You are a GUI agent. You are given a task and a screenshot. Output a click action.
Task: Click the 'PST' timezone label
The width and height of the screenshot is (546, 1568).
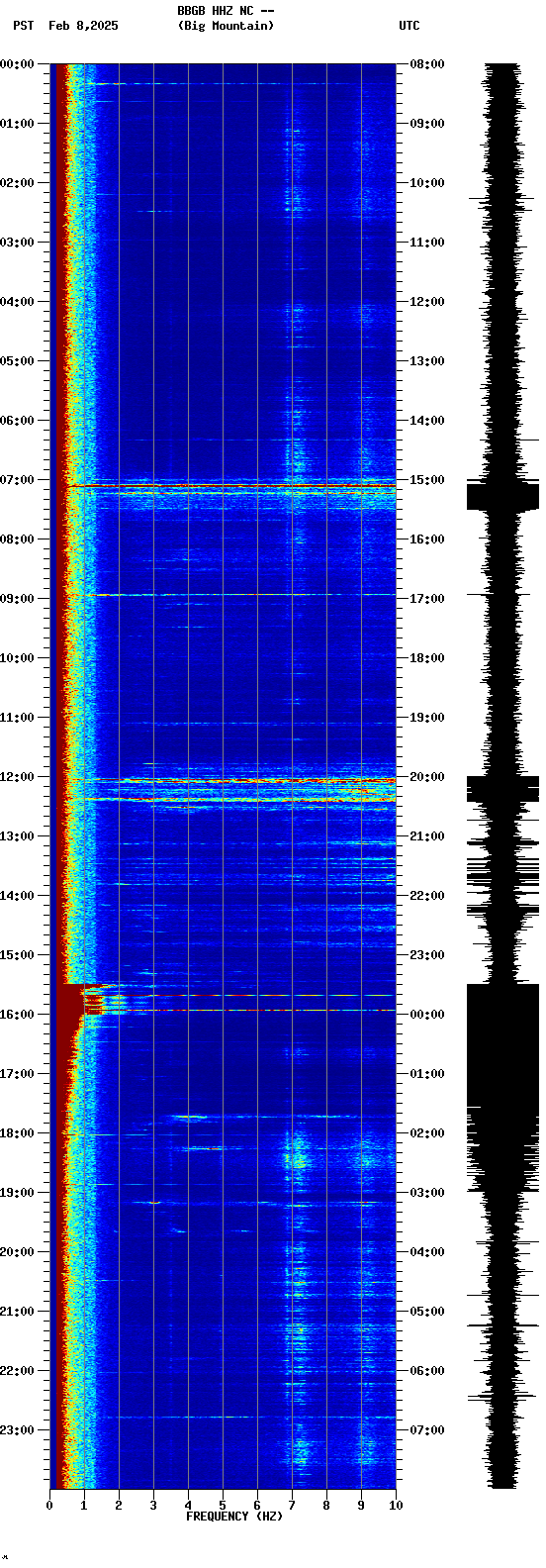[23, 26]
